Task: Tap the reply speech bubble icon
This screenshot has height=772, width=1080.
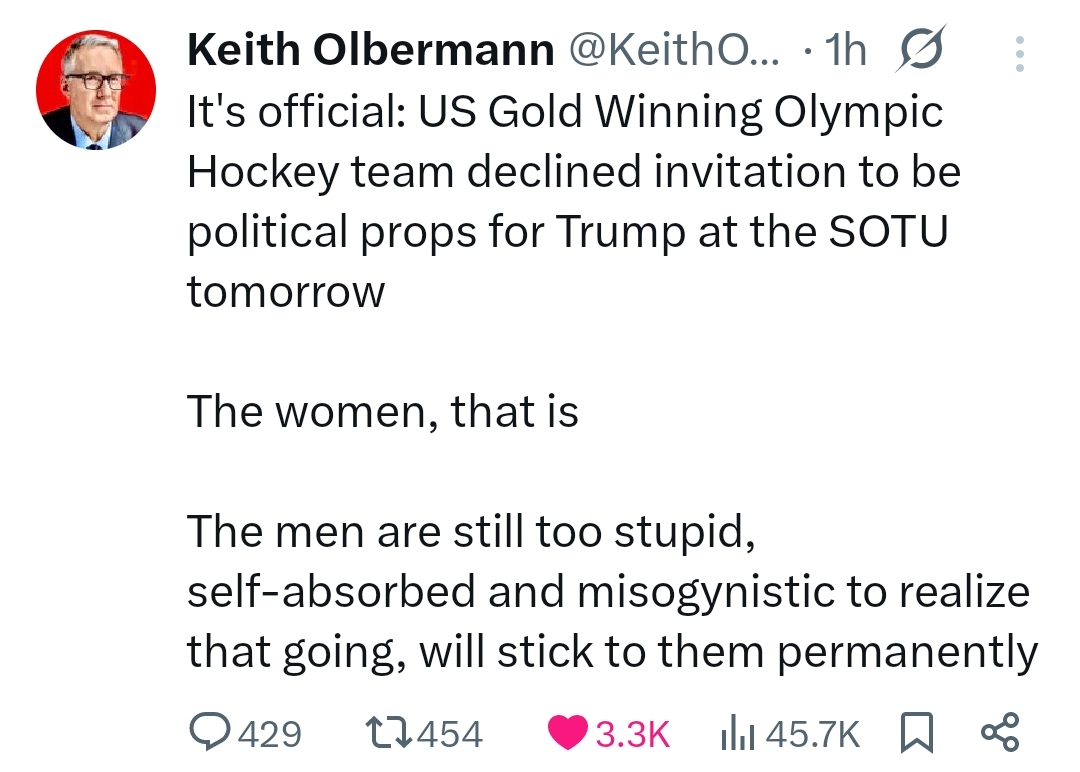Action: (208, 735)
